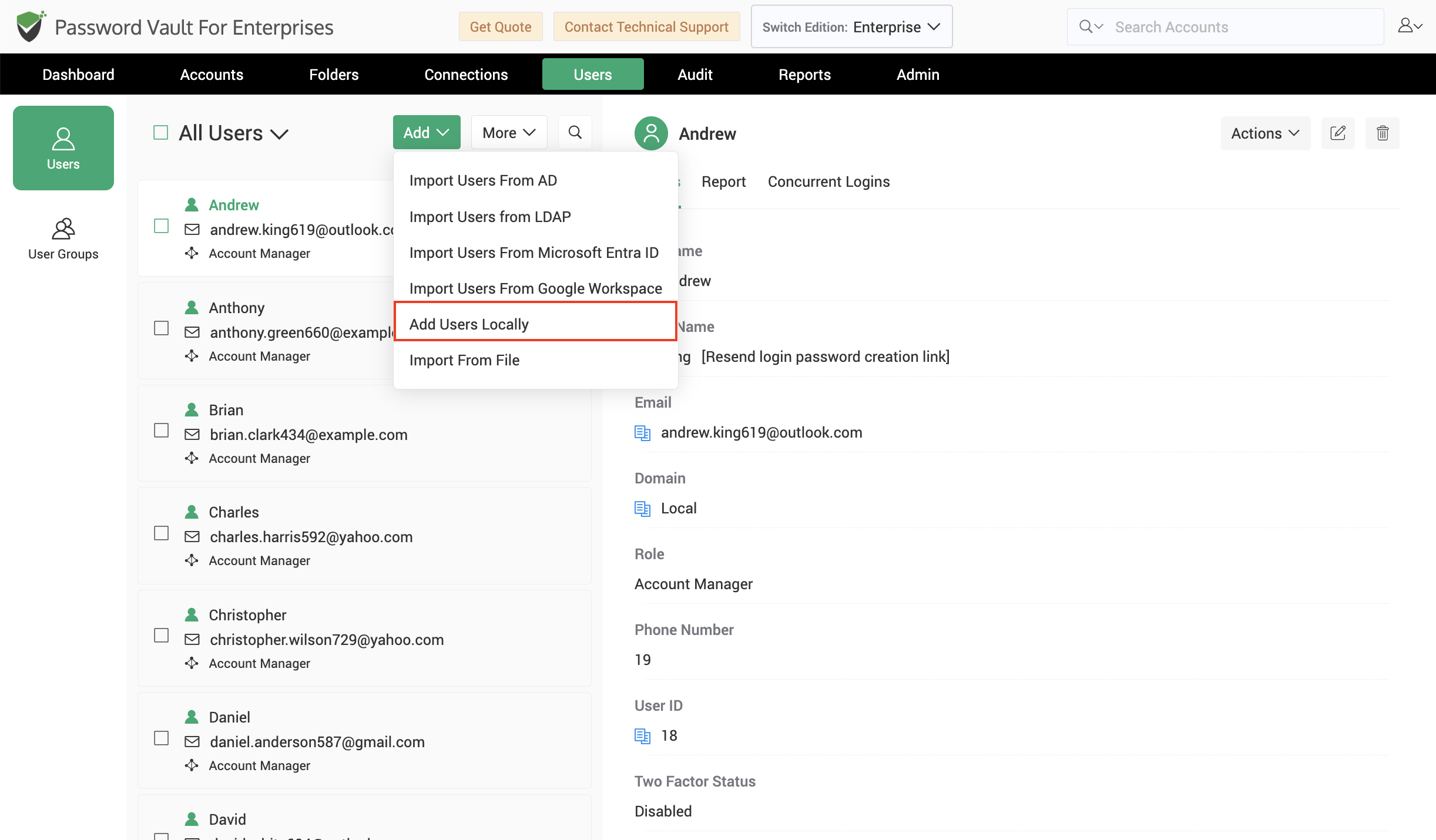Switch to the Concurrent Logins tab
The height and width of the screenshot is (840, 1436).
tap(828, 182)
